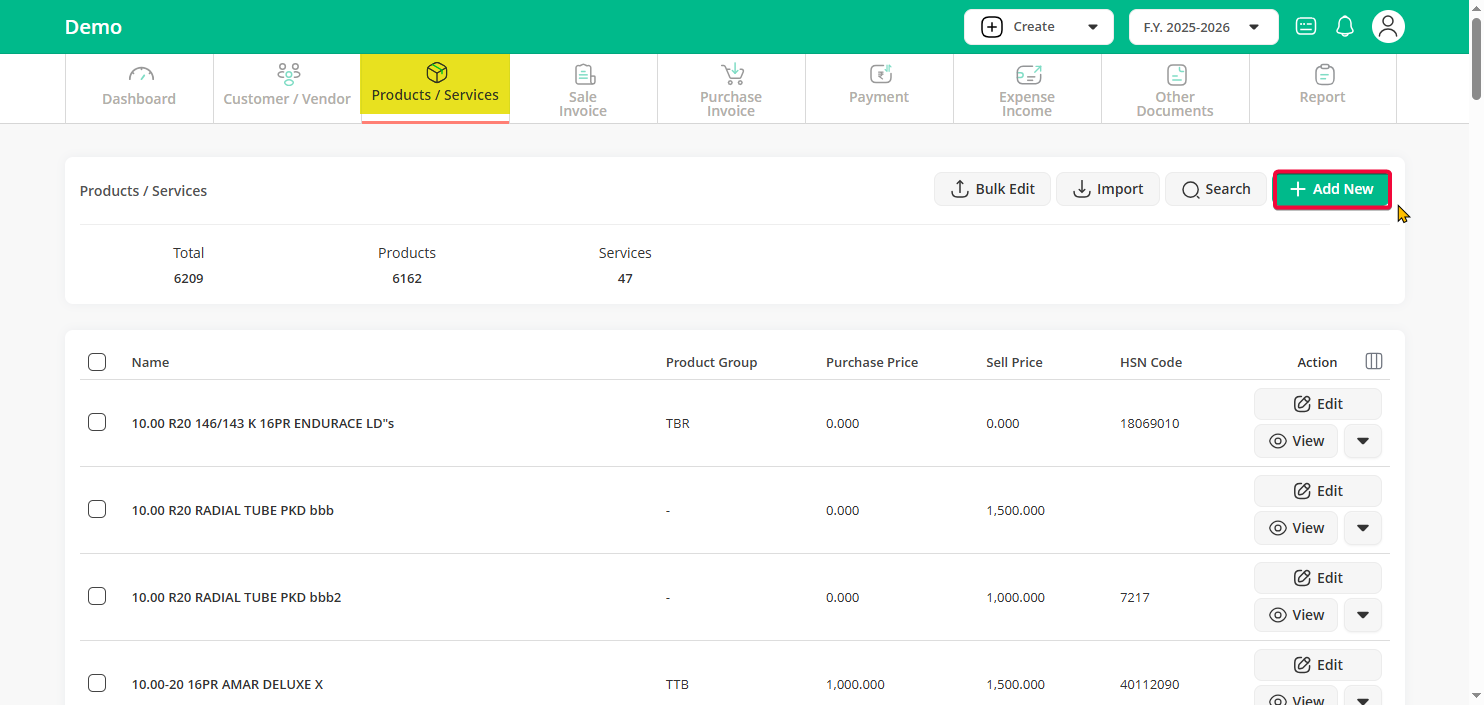The height and width of the screenshot is (705, 1484).
Task: Open the Dashboard gauge icon
Action: coord(141,74)
